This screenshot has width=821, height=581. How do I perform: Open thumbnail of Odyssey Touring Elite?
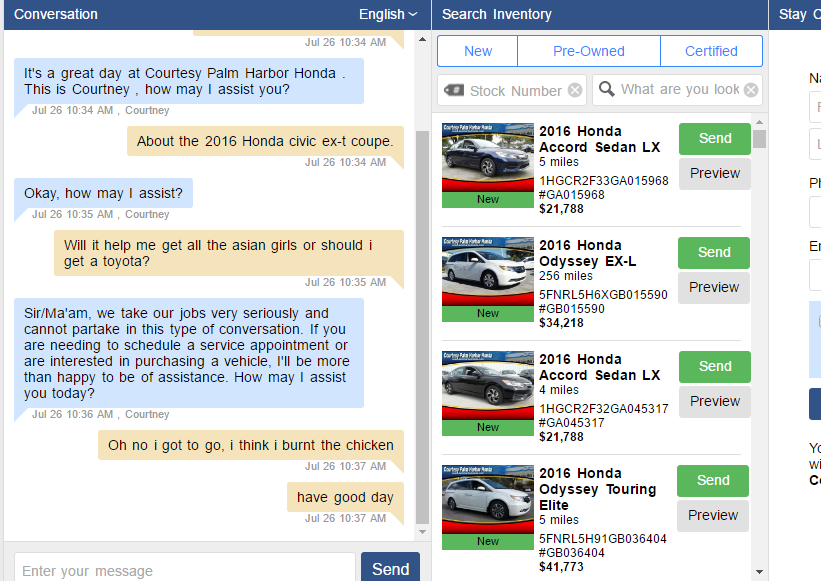pos(487,508)
